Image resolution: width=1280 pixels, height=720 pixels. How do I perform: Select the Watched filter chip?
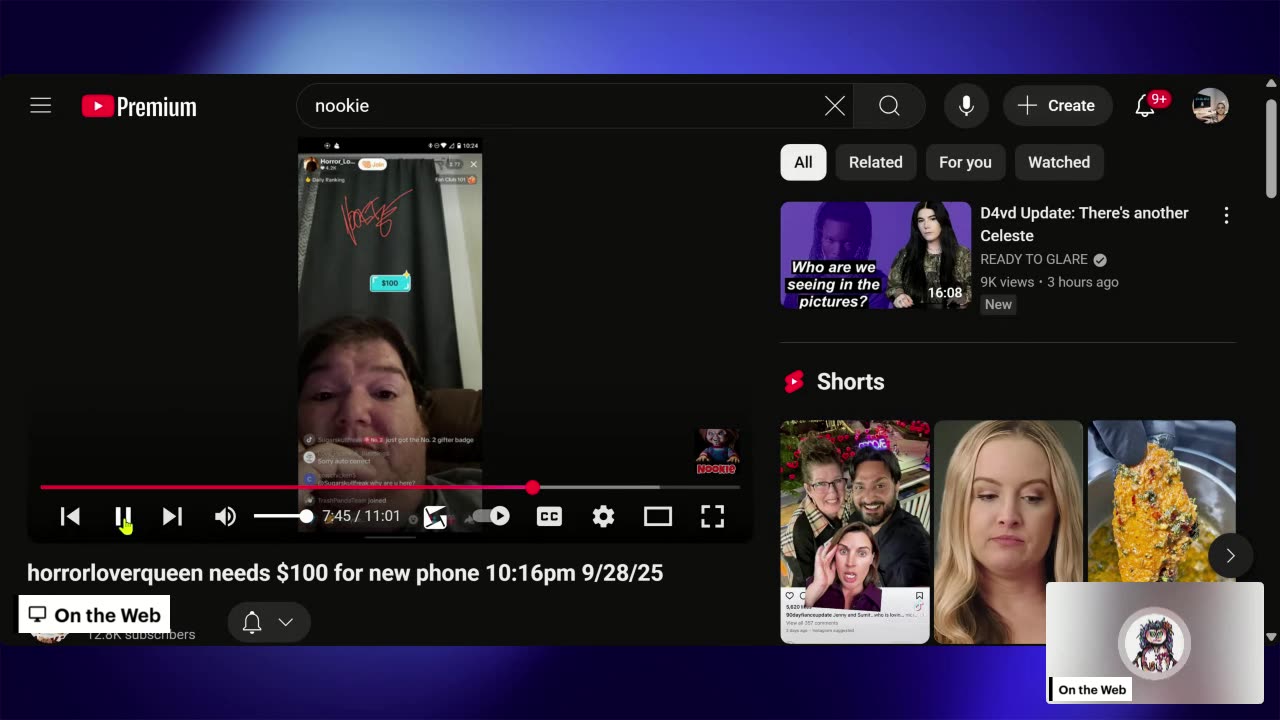(1059, 162)
